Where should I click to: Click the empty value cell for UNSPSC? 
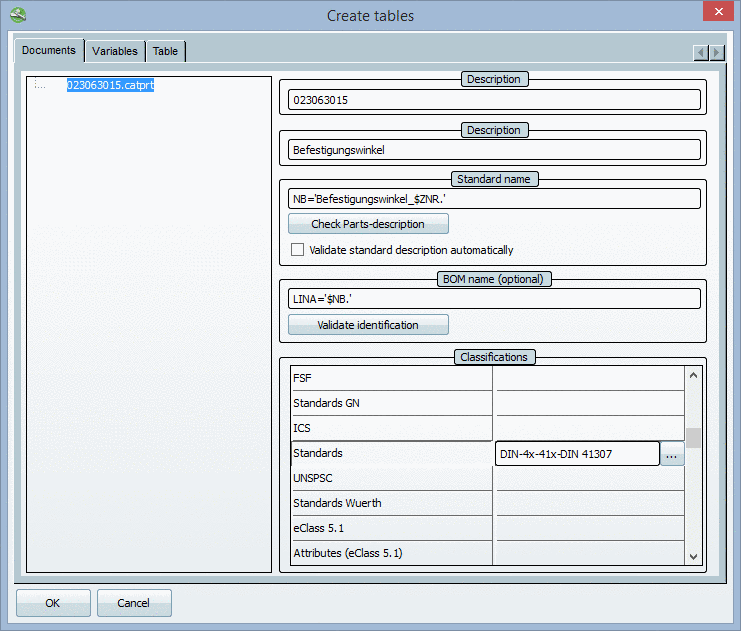click(589, 478)
